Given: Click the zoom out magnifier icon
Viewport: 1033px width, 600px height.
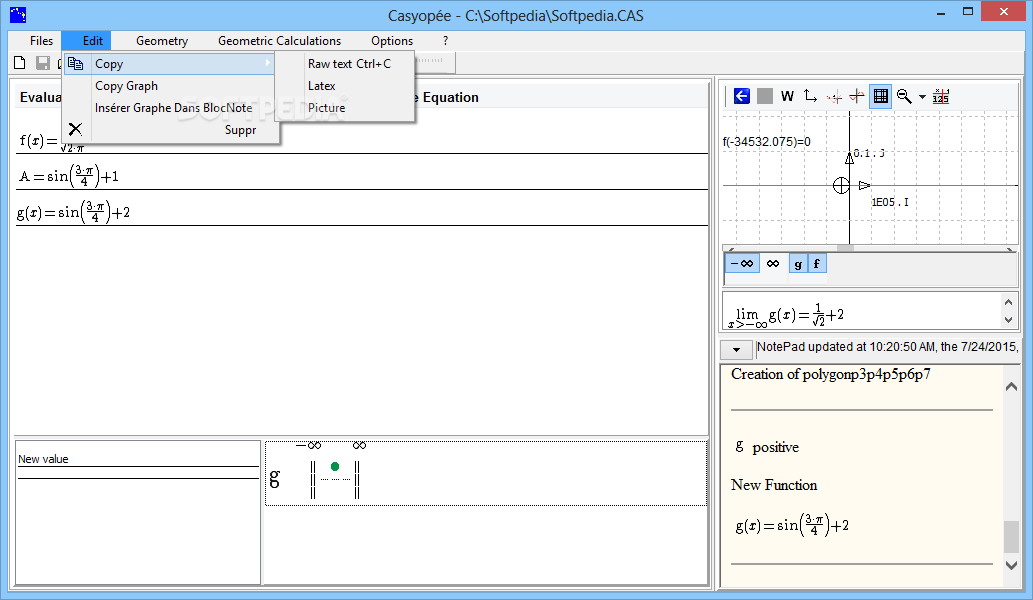Looking at the screenshot, I should [x=904, y=96].
